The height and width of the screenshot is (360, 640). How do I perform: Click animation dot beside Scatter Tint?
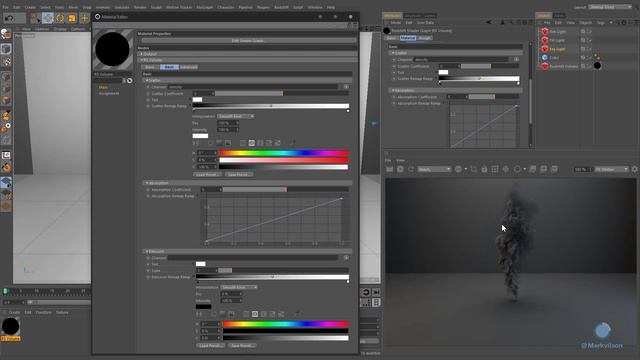(148, 100)
